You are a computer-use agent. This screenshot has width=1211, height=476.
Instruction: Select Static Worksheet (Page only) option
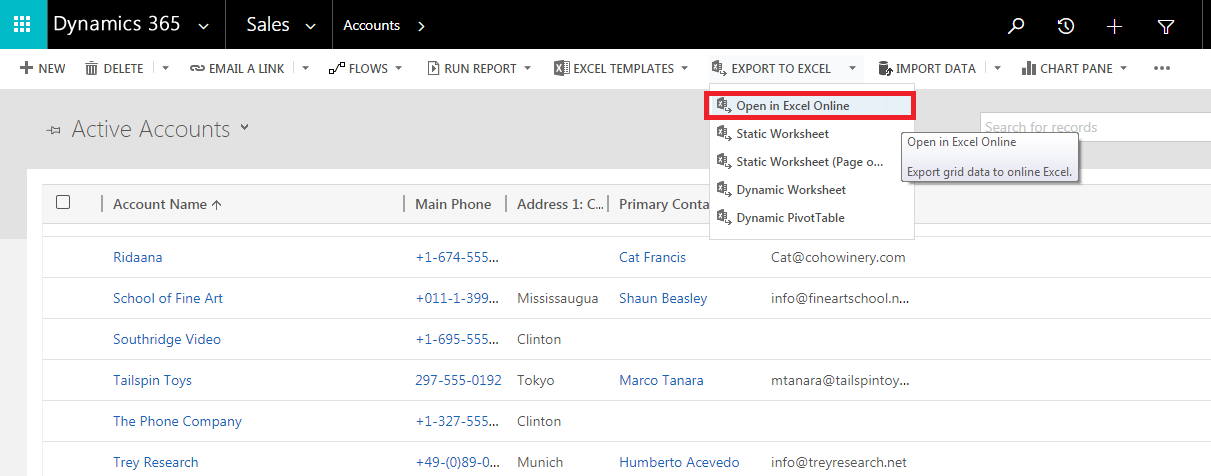click(811, 161)
